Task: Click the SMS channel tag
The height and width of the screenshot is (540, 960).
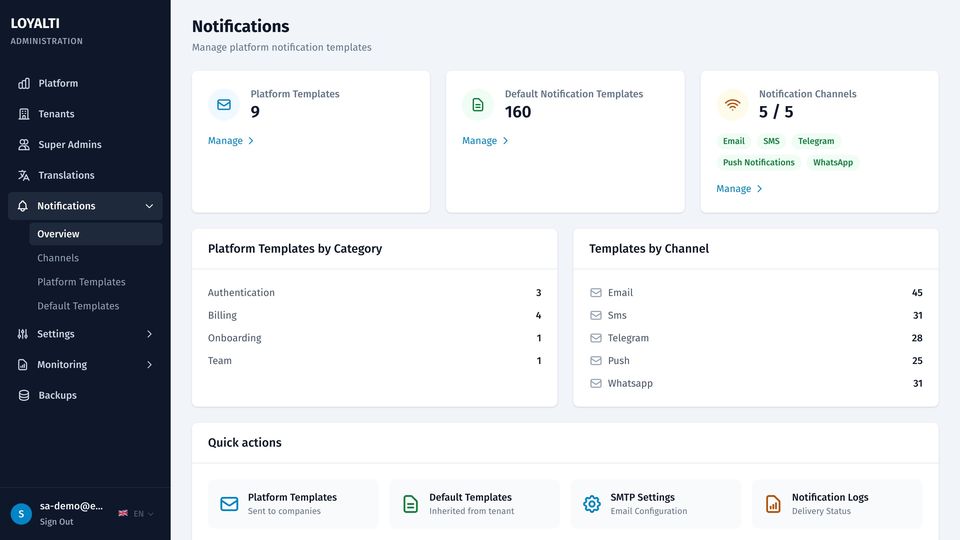Action: 771,141
